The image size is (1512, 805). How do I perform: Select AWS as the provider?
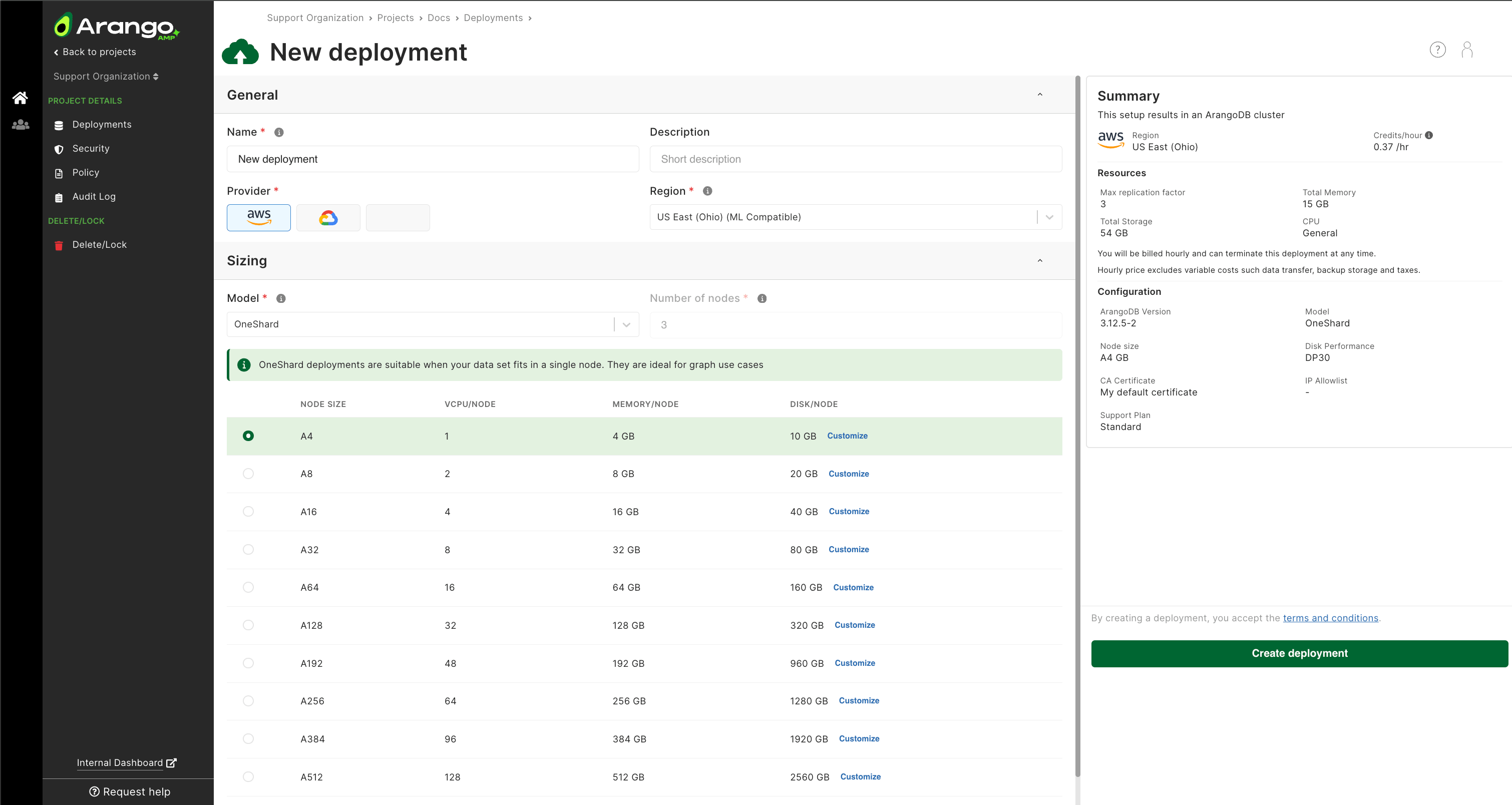coord(259,218)
